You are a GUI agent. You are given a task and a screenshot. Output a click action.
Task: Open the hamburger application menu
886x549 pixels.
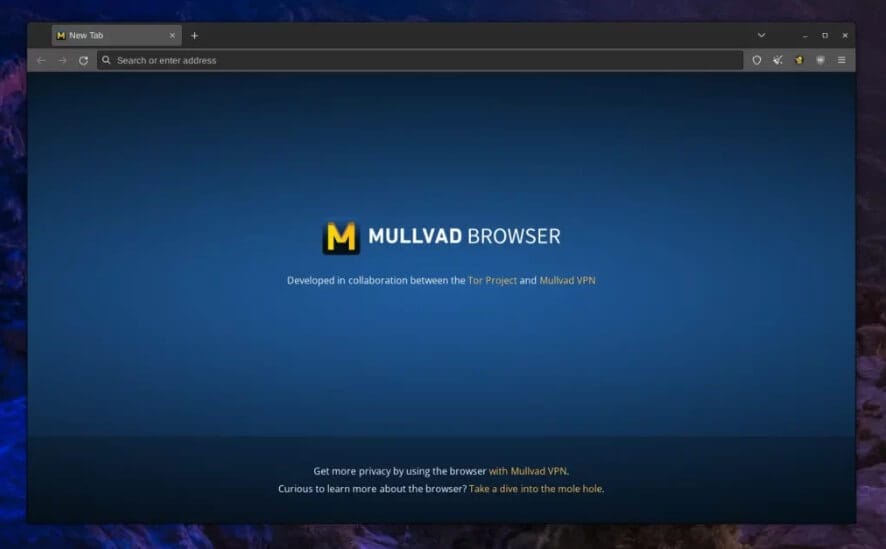click(x=841, y=60)
